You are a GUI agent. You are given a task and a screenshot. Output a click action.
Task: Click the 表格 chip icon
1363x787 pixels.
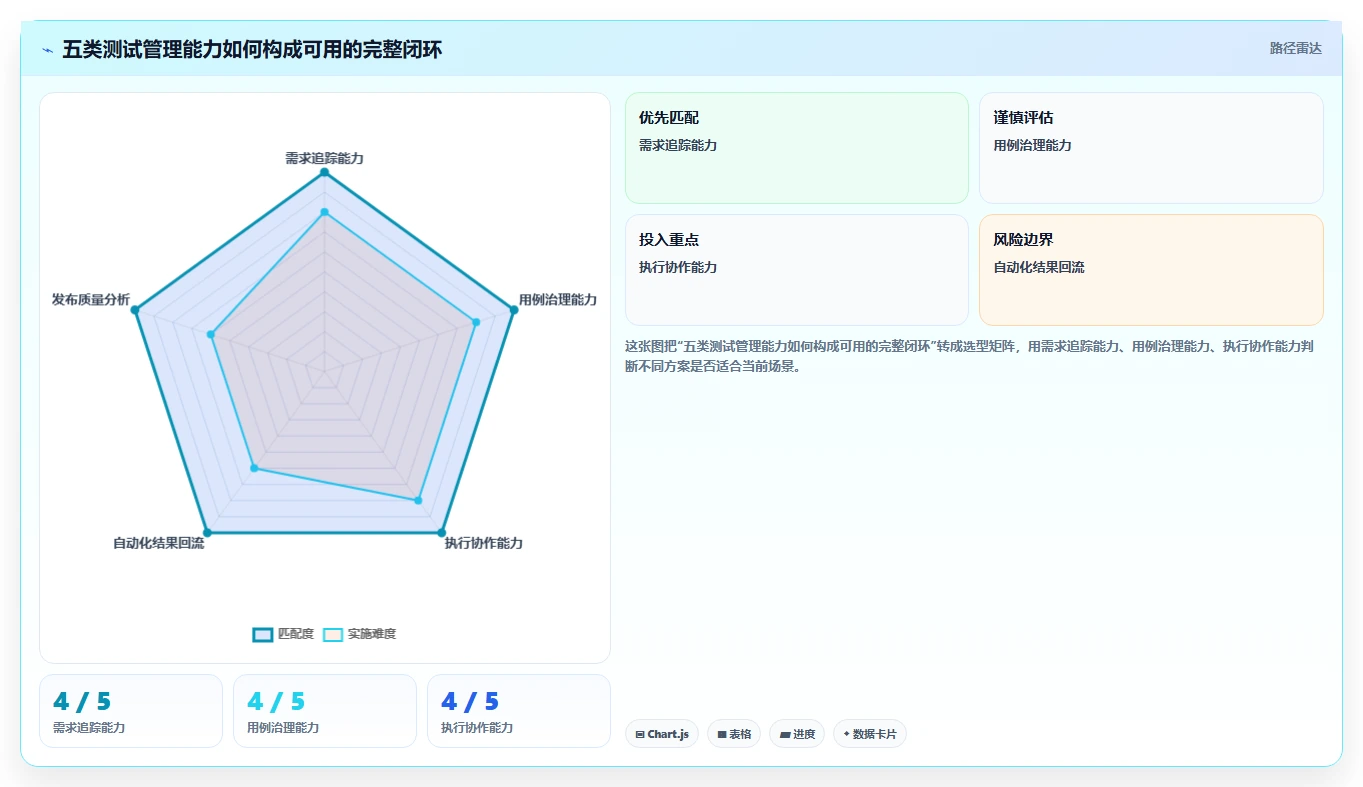pyautogui.click(x=722, y=735)
